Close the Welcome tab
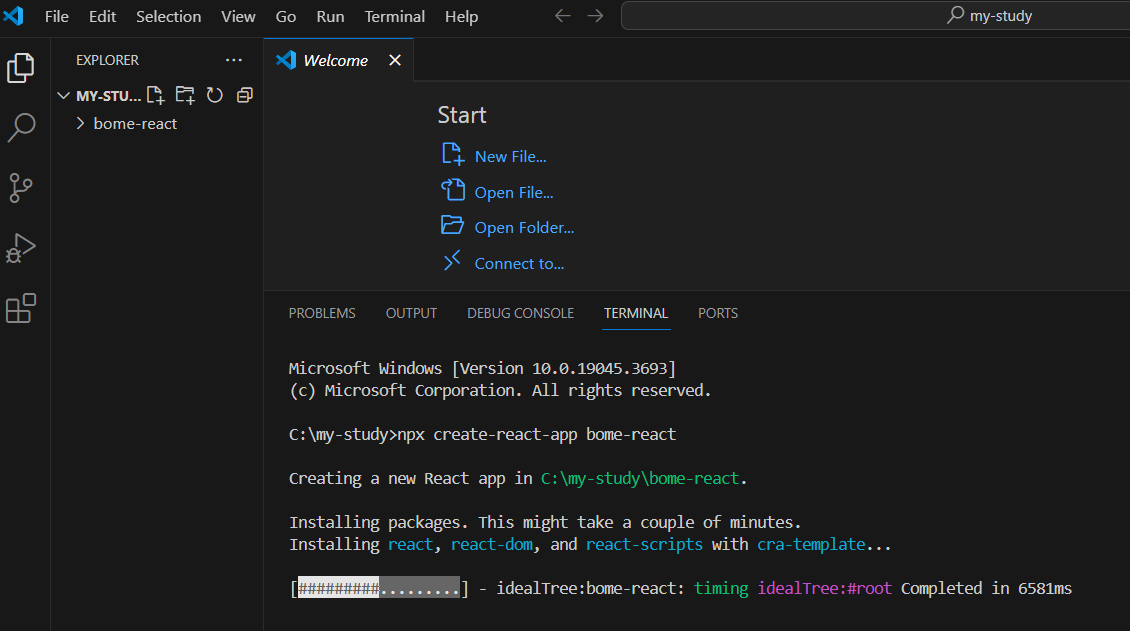 [x=395, y=61]
